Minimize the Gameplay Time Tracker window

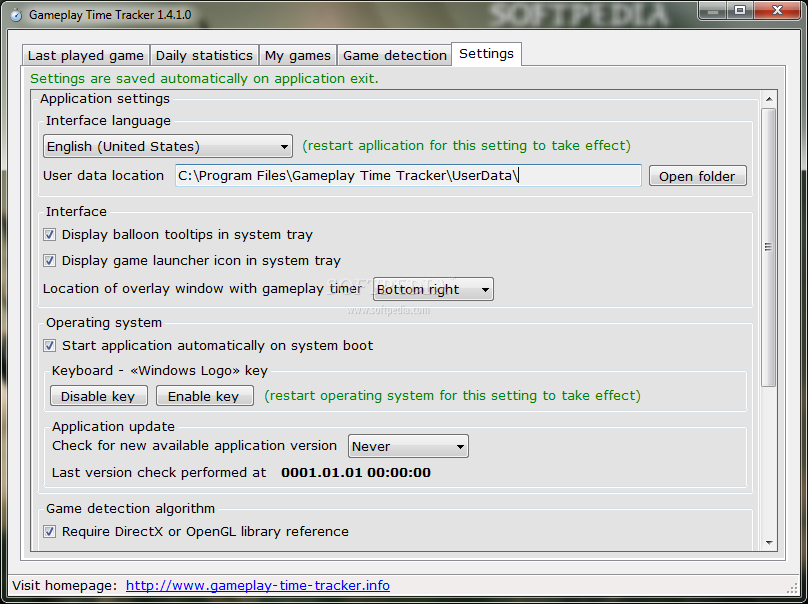pyautogui.click(x=713, y=10)
